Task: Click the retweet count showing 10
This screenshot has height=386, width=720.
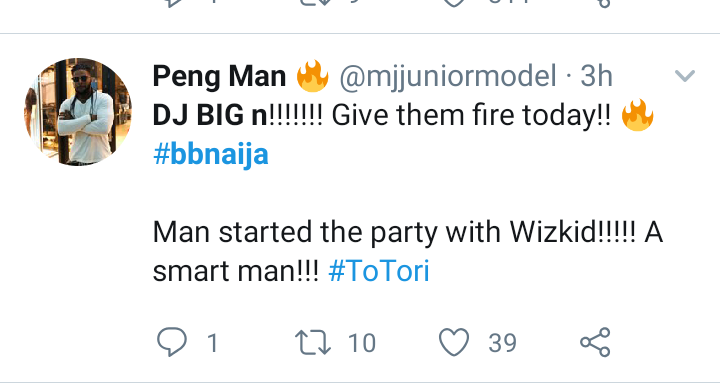Action: (362, 343)
